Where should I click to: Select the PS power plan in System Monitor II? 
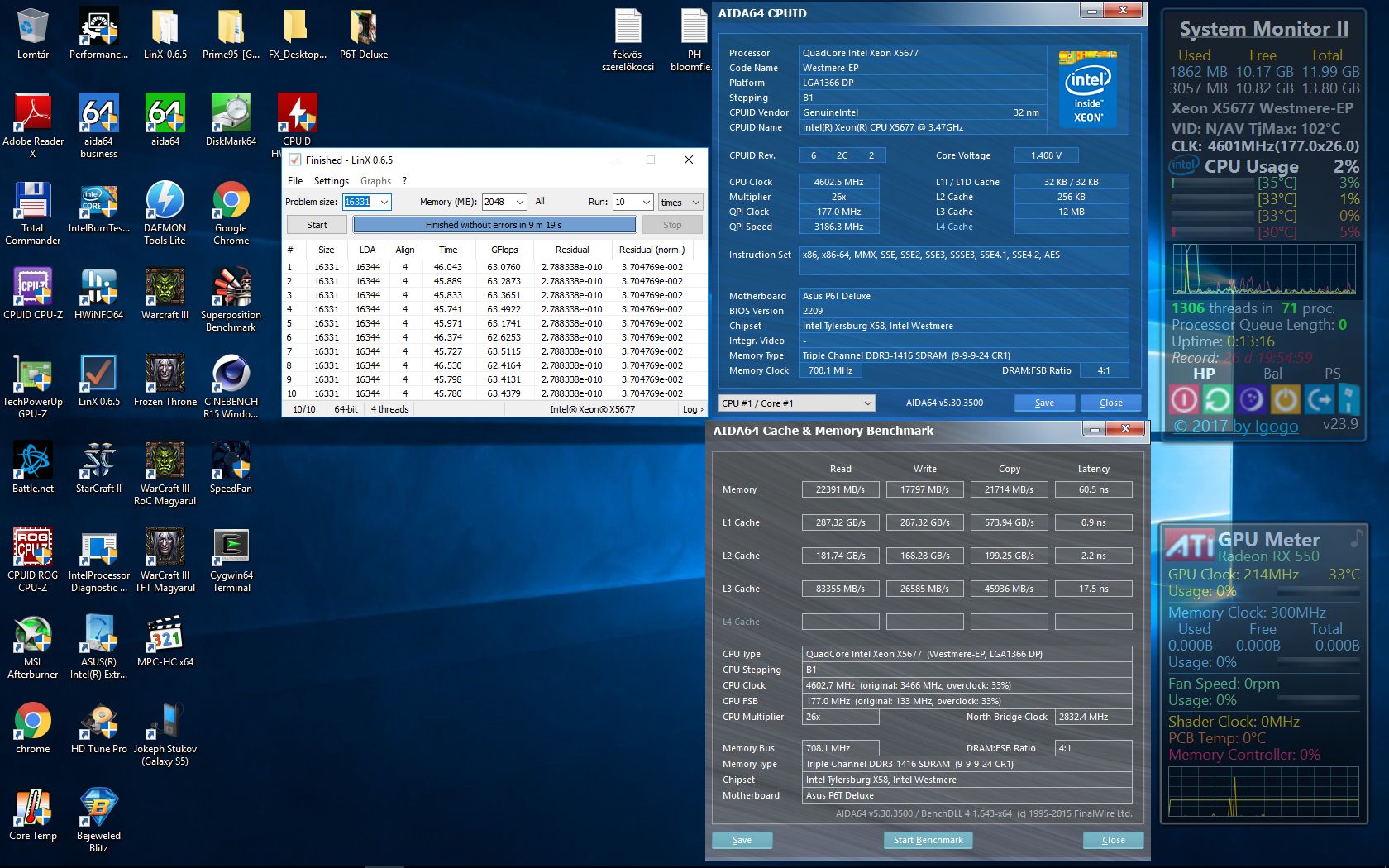click(1333, 374)
